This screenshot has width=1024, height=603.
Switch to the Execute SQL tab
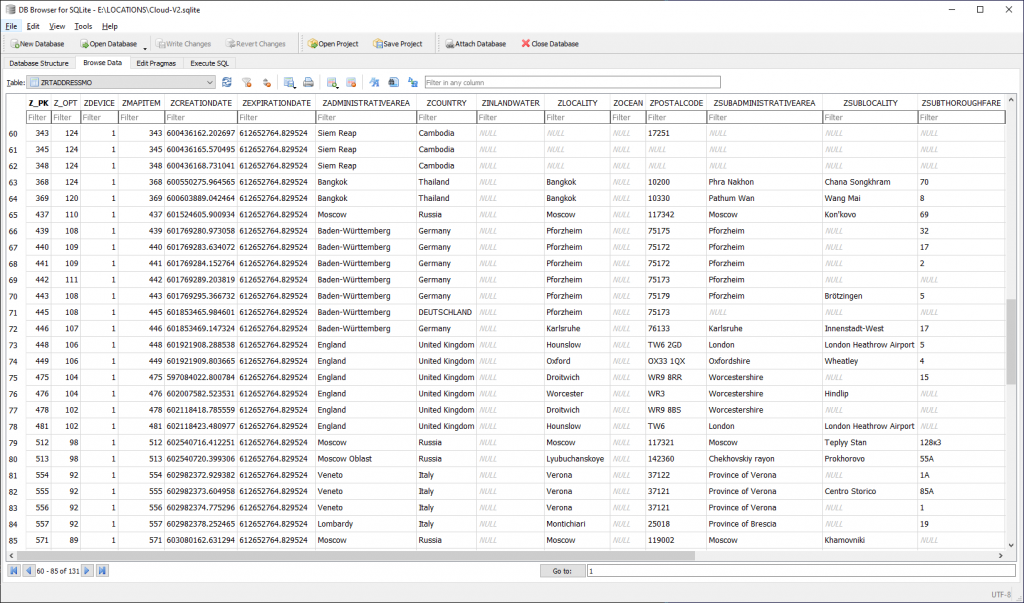(208, 62)
